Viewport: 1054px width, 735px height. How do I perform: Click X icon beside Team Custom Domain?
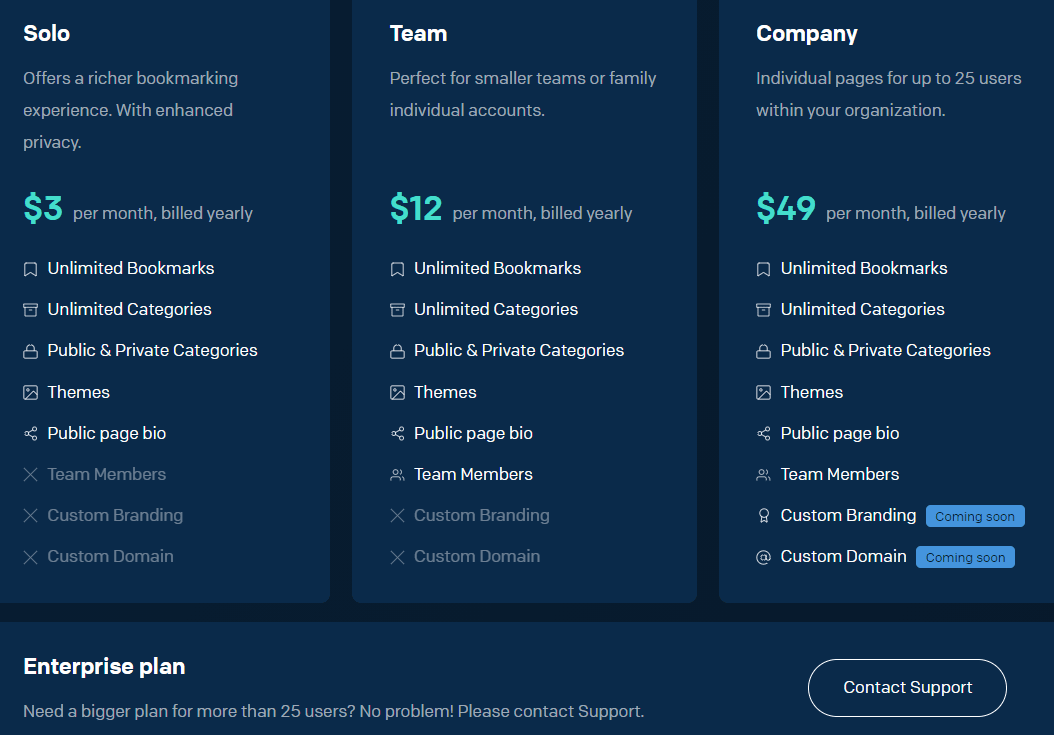coord(397,557)
